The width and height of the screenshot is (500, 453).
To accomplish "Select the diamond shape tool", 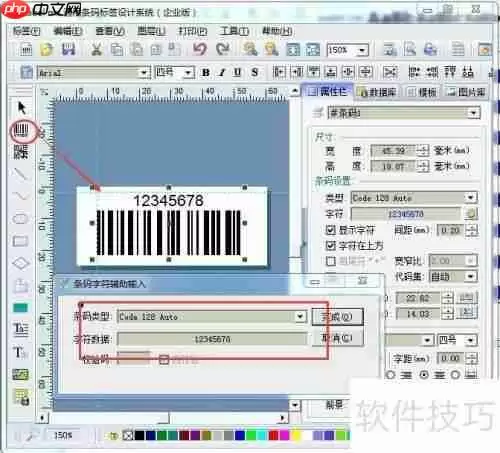I will [x=21, y=263].
